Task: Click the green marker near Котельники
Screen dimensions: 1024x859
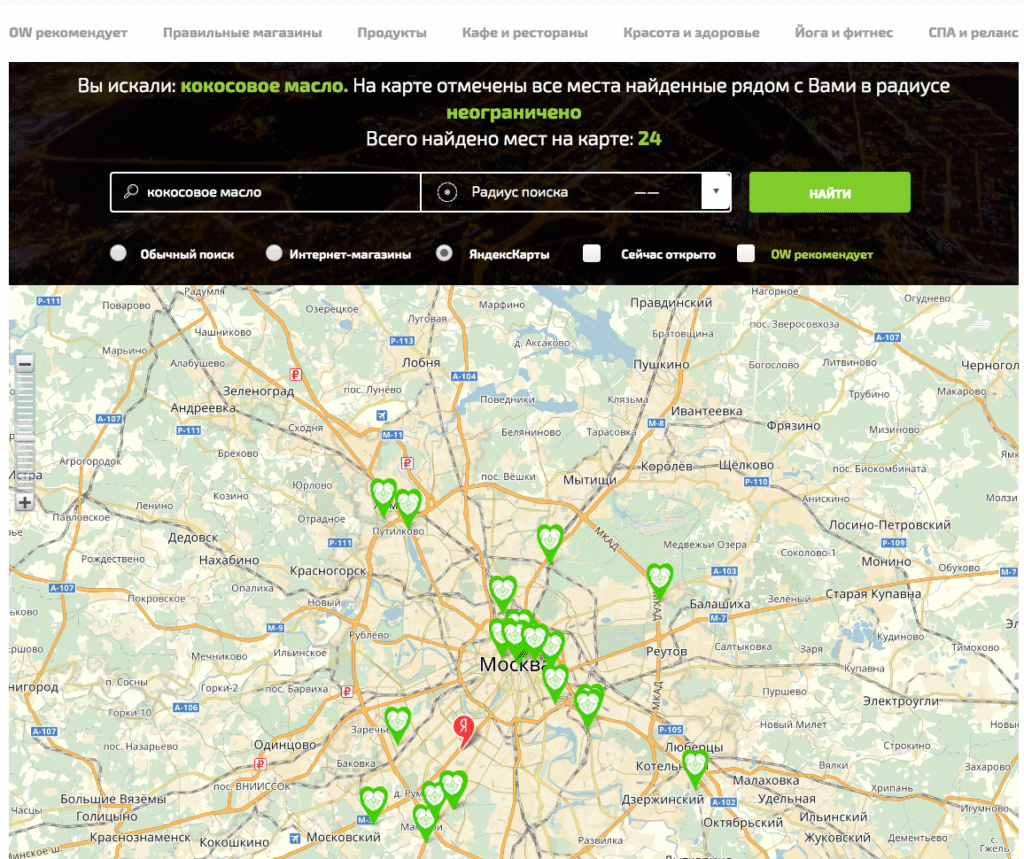Action: [x=694, y=765]
